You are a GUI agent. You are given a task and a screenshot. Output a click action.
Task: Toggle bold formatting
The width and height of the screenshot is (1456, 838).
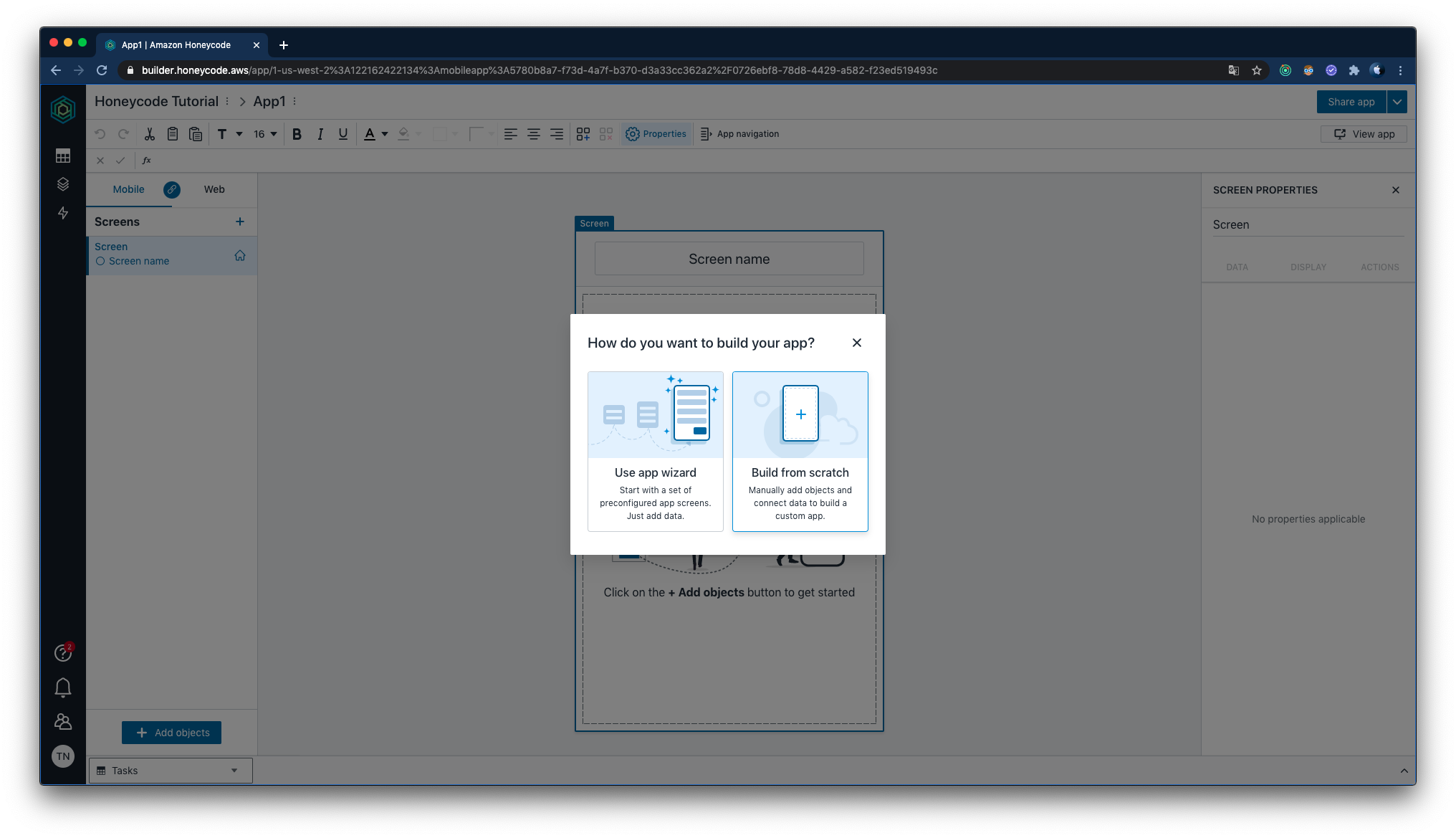click(x=297, y=134)
